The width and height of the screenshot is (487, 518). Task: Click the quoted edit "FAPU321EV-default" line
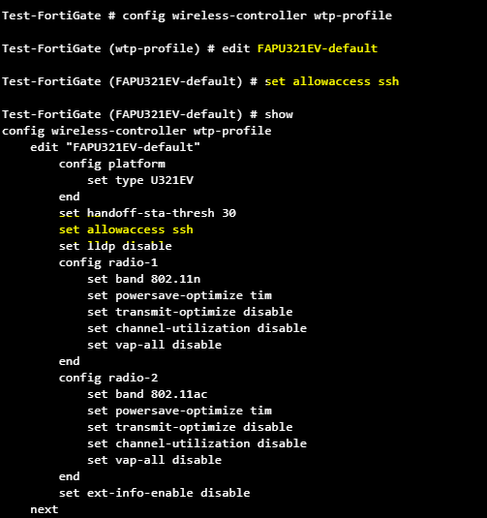[x=115, y=147]
